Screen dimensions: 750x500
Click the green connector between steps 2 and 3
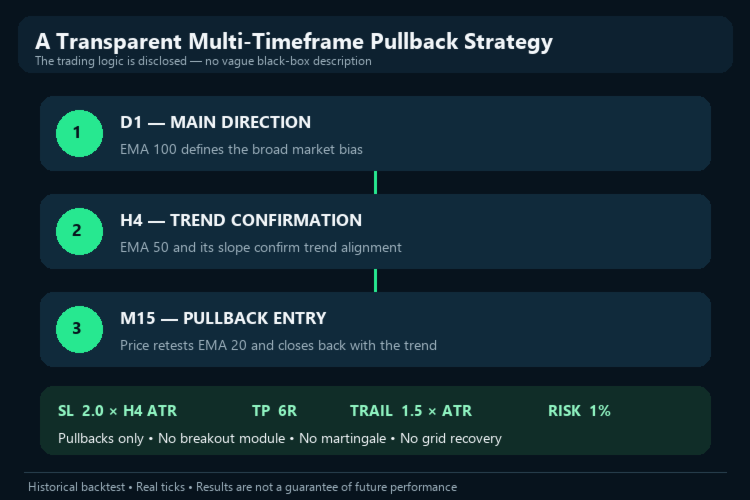pyautogui.click(x=375, y=280)
